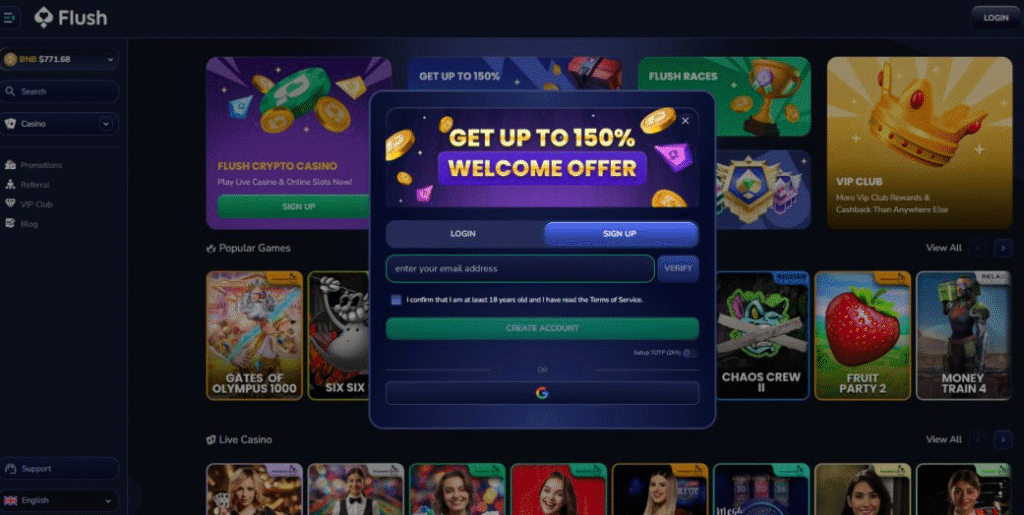Open VIP Club from sidebar
This screenshot has height=515, width=1024.
tap(35, 204)
